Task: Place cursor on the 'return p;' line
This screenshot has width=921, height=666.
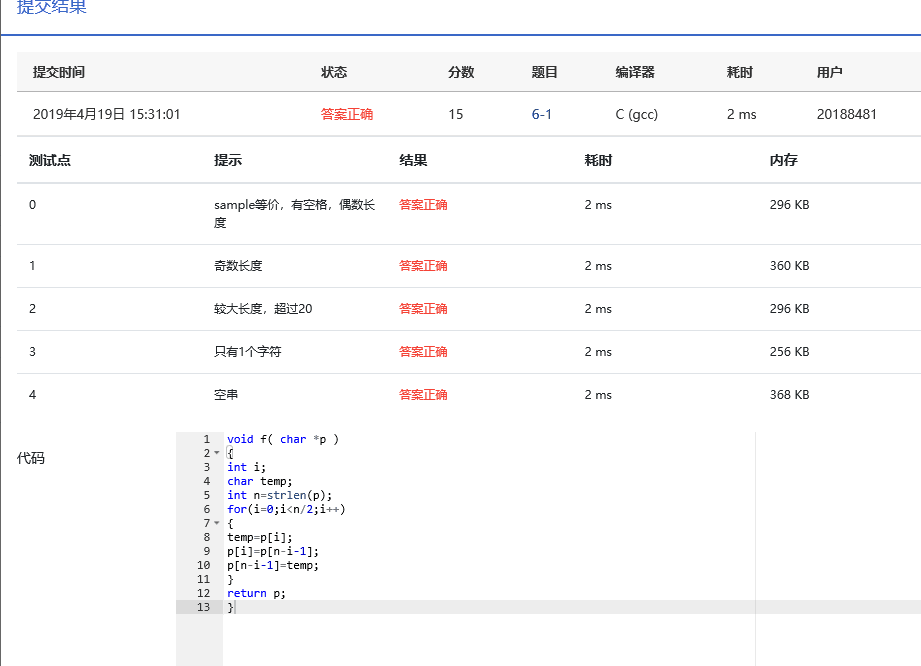Action: (256, 593)
